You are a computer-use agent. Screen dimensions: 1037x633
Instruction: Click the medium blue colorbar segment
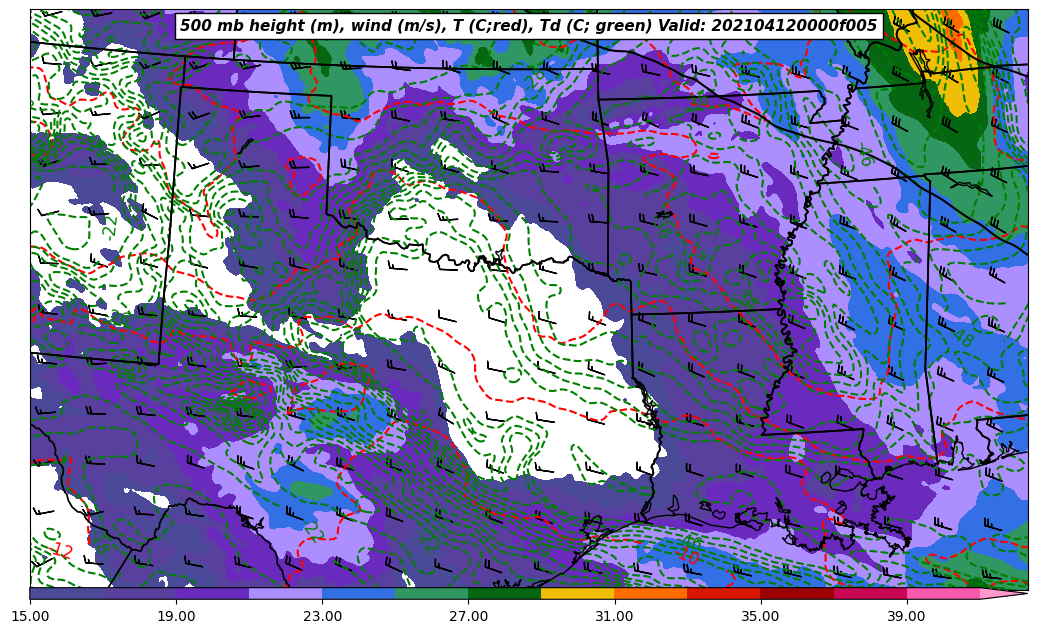tap(358, 593)
